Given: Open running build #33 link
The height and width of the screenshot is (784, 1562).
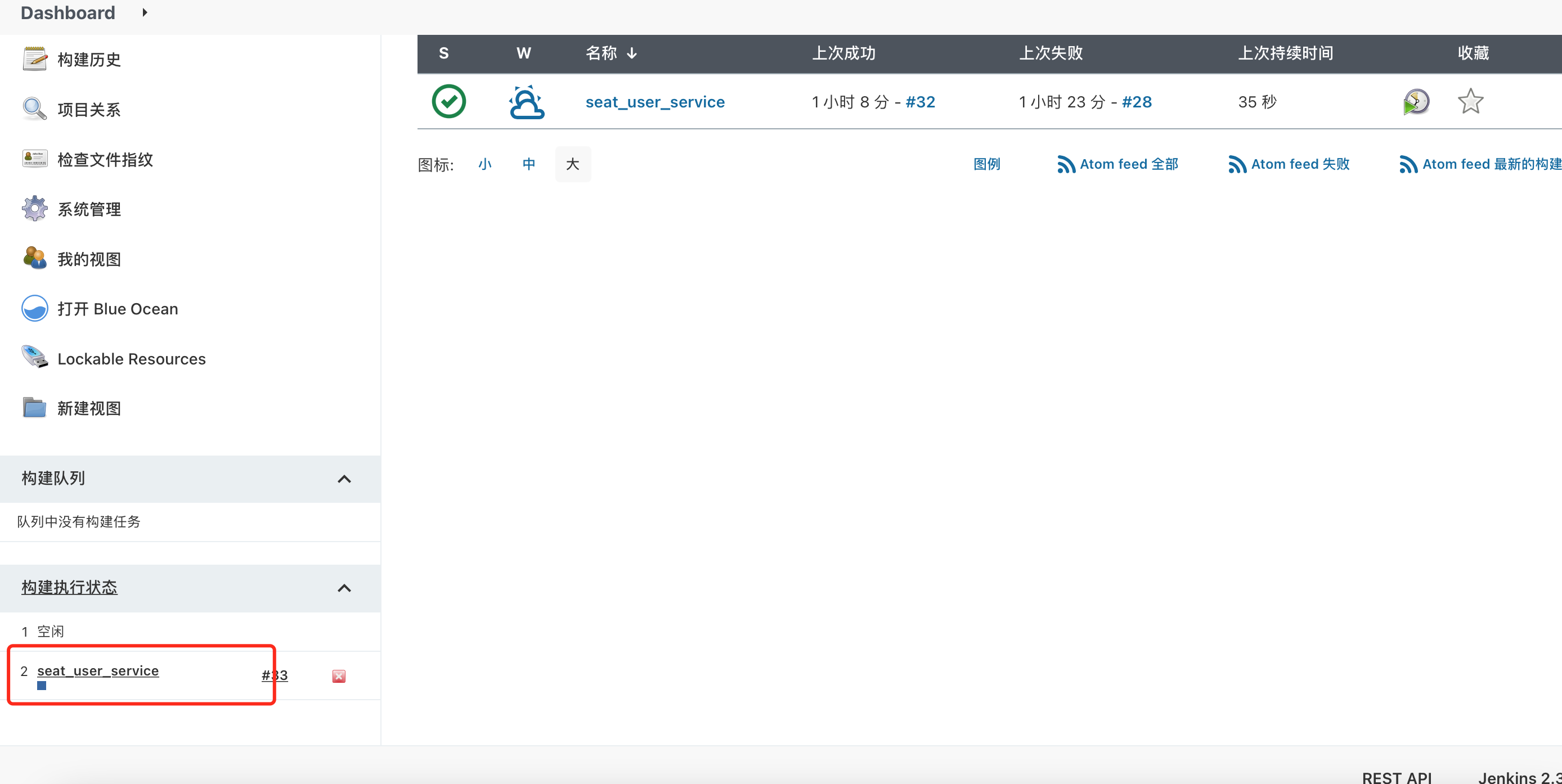Looking at the screenshot, I should (x=274, y=675).
